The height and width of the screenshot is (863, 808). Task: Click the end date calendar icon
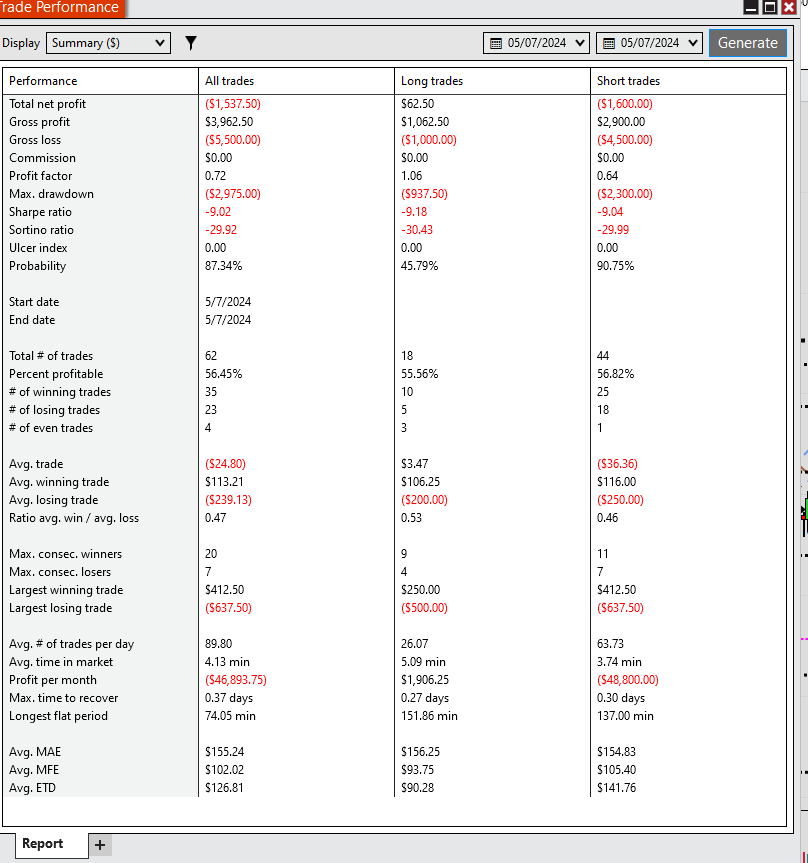tap(609, 43)
